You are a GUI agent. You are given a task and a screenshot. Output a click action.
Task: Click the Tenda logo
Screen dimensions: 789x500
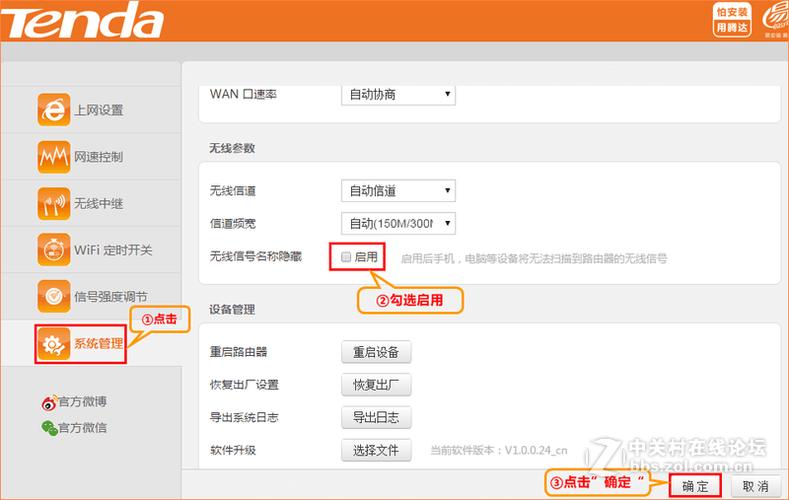pyautogui.click(x=82, y=20)
